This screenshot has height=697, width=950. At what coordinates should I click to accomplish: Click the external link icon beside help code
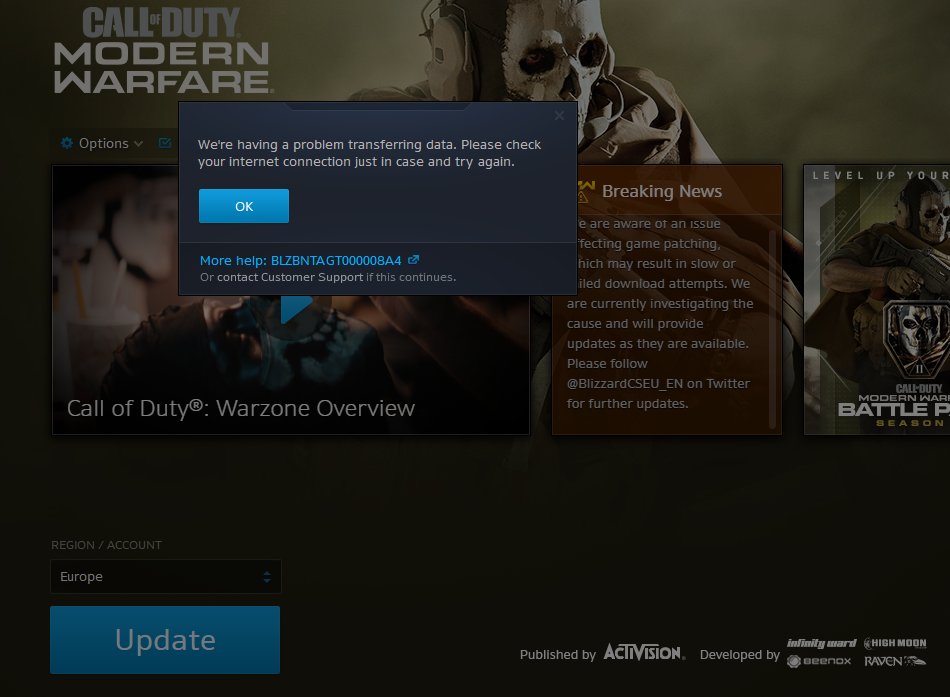click(413, 259)
